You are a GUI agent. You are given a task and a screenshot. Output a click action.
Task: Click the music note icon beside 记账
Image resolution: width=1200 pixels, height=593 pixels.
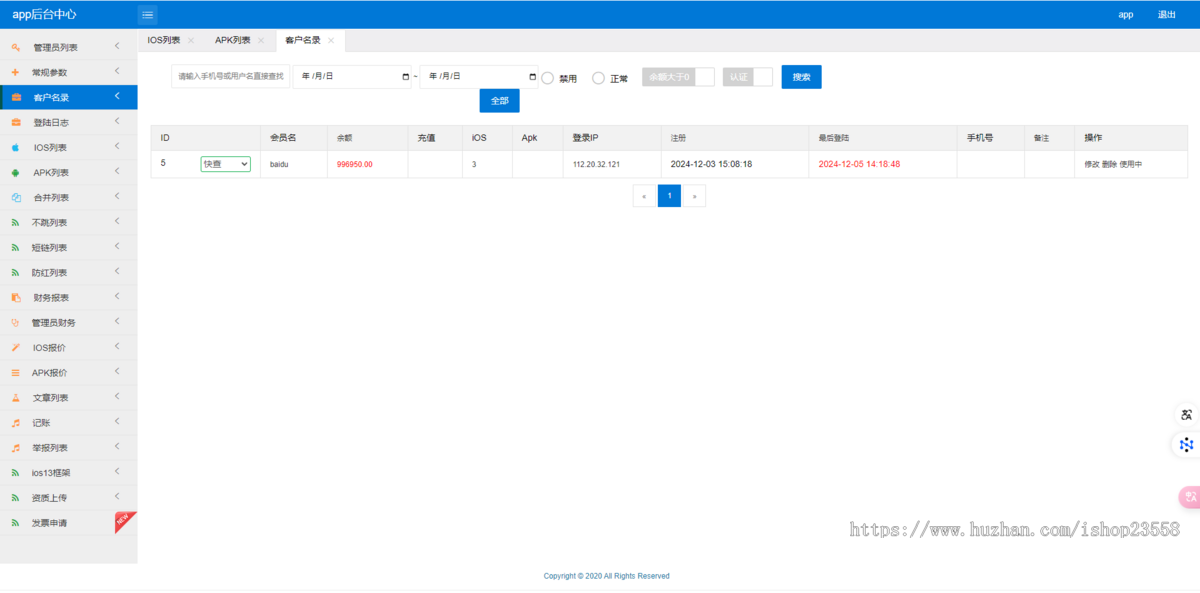point(15,422)
